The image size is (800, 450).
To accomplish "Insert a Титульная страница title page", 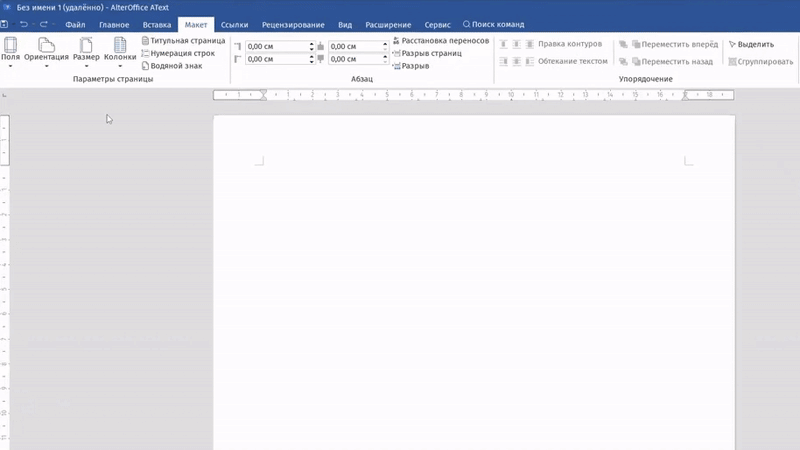I will 183,40.
